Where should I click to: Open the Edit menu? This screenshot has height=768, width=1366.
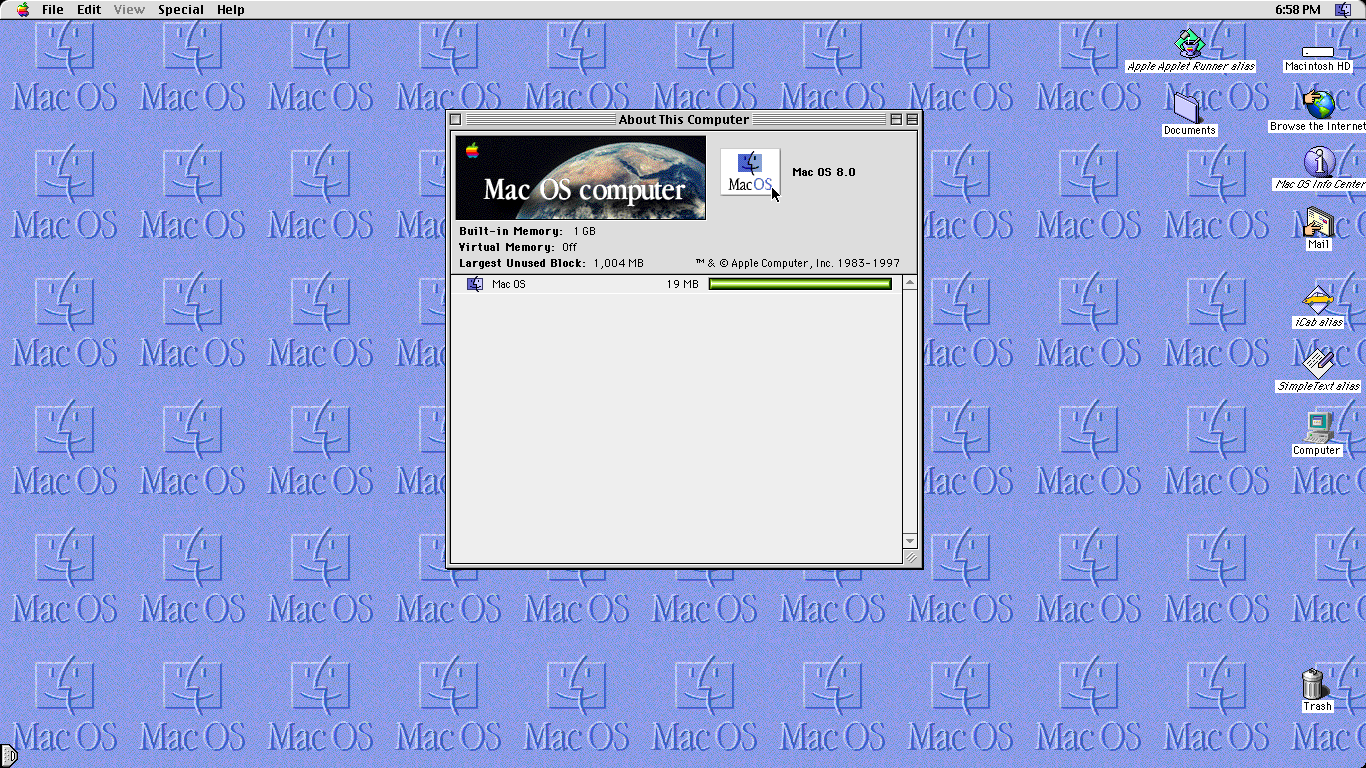[89, 10]
